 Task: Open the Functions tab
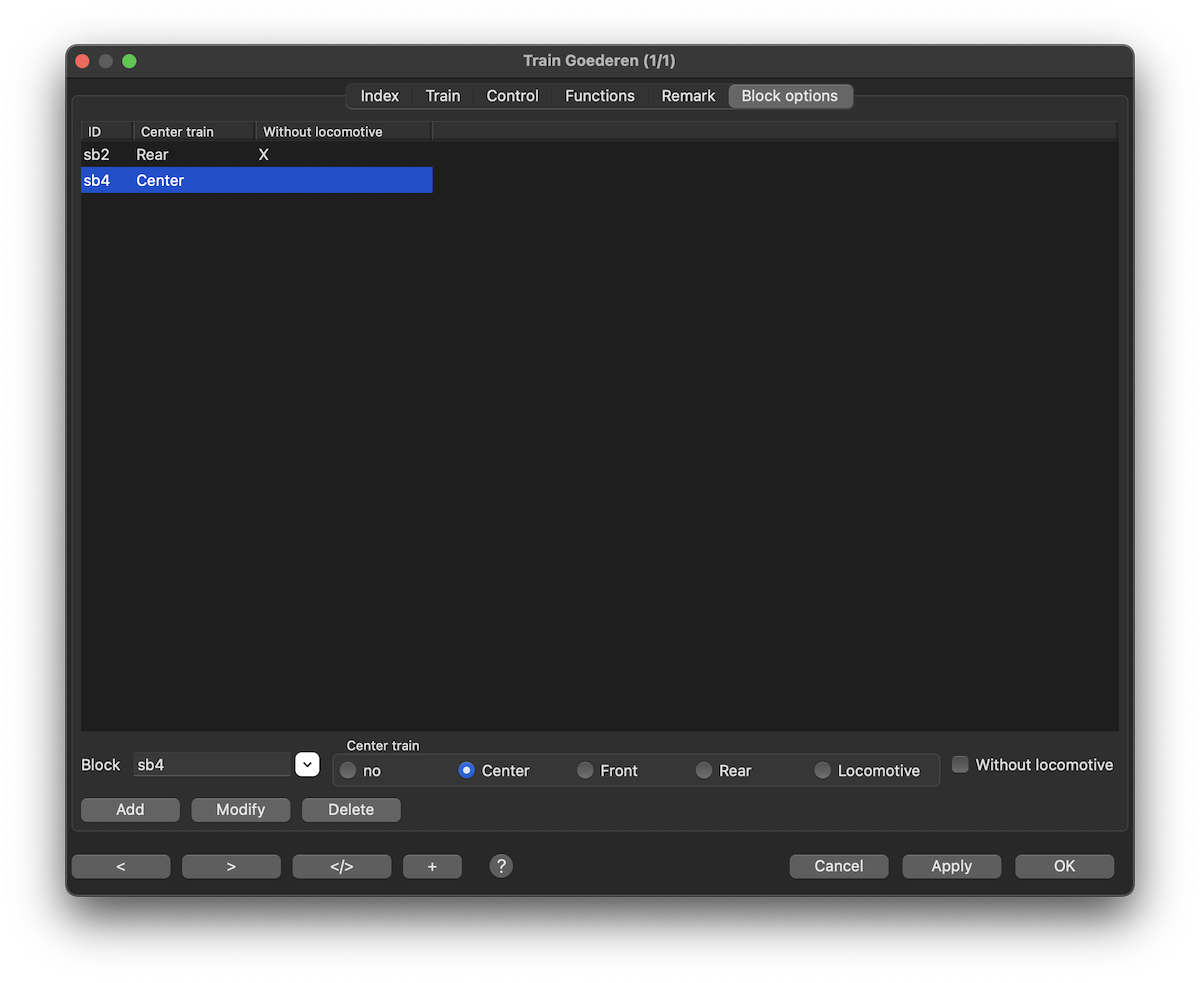point(599,96)
